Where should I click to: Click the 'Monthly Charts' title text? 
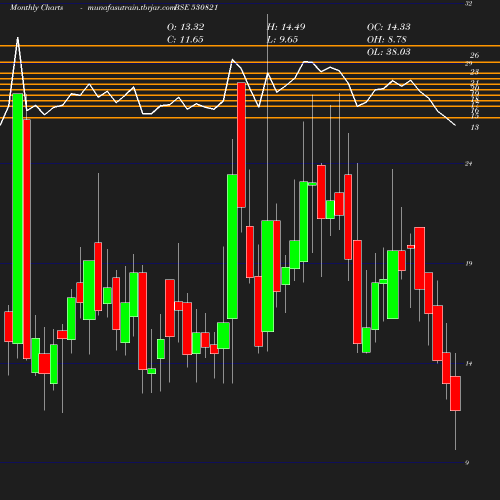point(36,7)
